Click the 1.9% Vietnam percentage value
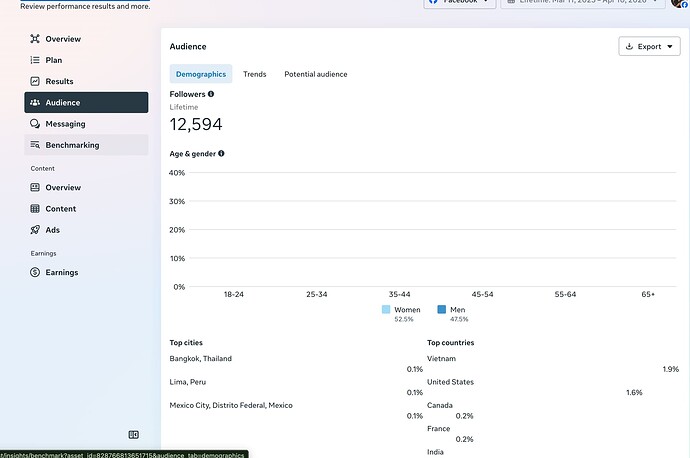 click(x=671, y=369)
